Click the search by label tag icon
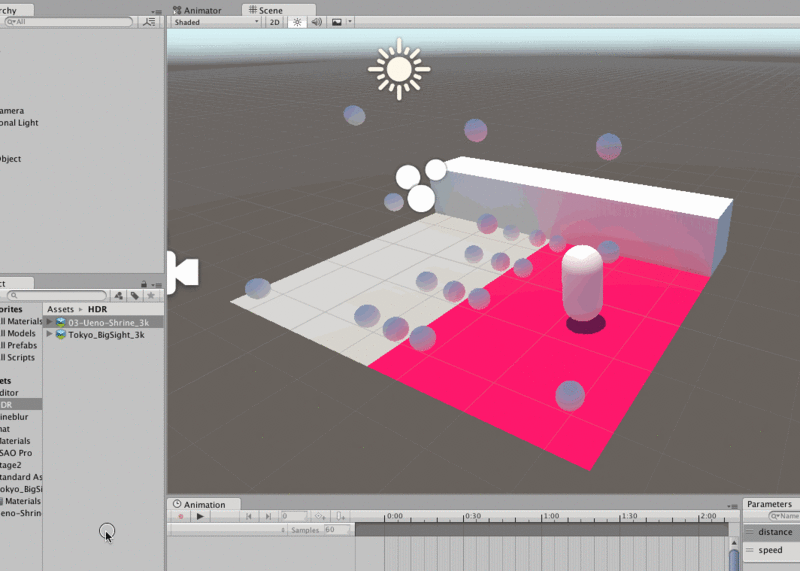The height and width of the screenshot is (571, 800). click(135, 295)
